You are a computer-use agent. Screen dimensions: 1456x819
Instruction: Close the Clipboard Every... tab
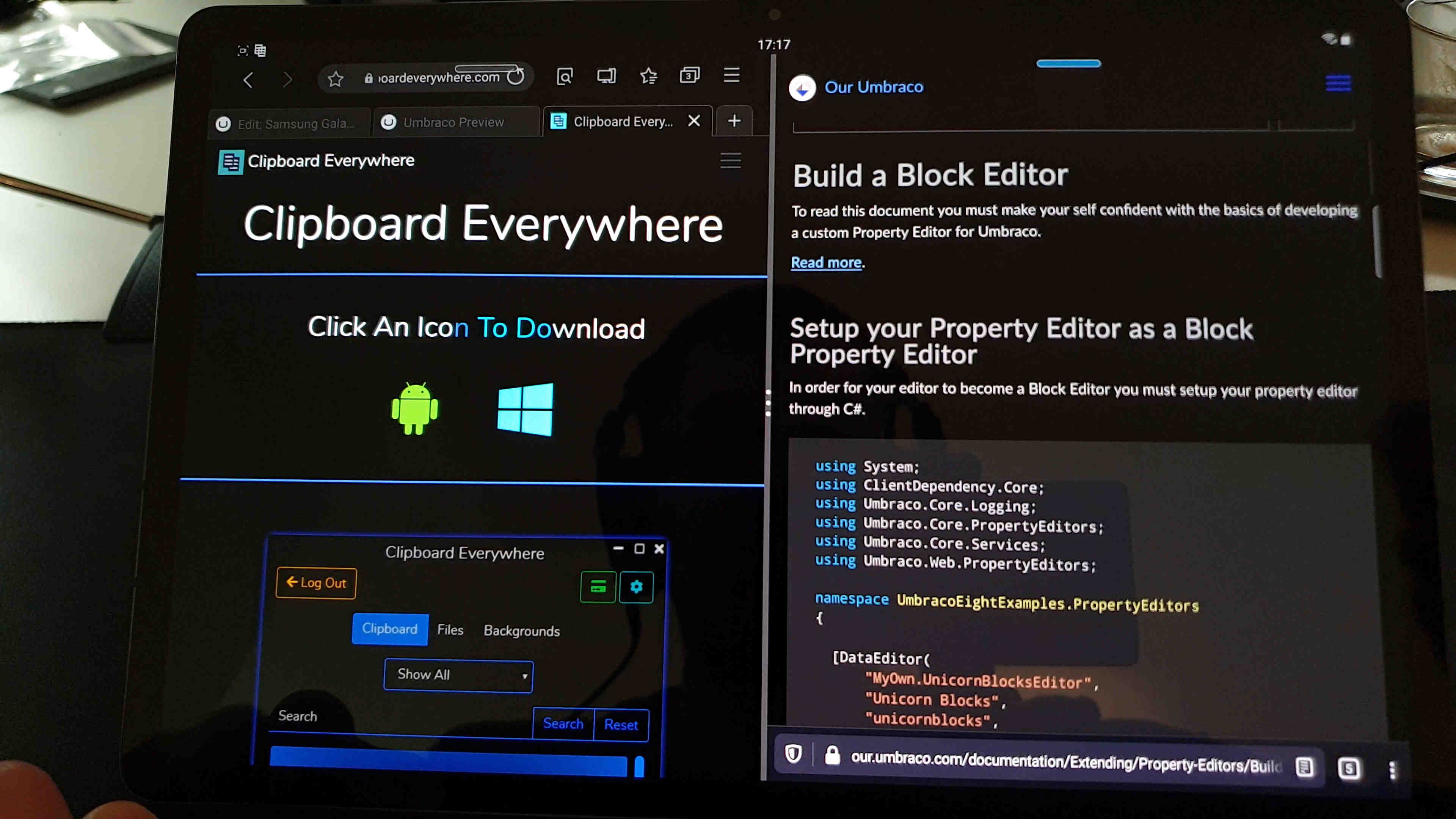(x=694, y=121)
